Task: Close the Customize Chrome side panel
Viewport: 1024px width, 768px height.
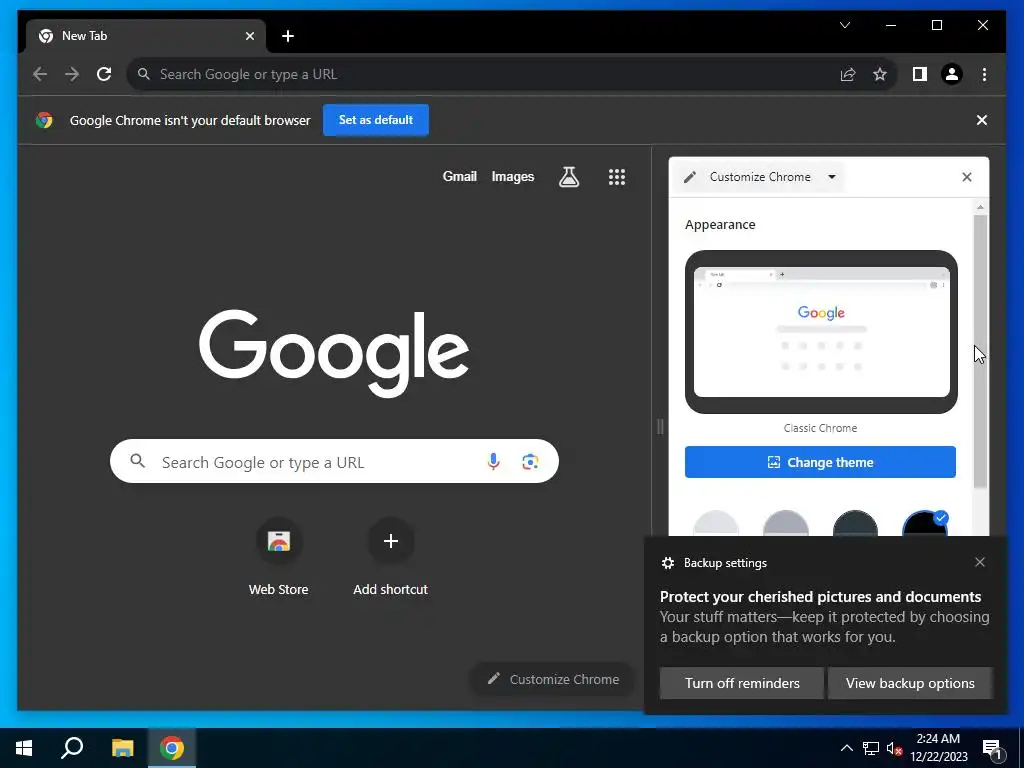Action: click(x=967, y=177)
